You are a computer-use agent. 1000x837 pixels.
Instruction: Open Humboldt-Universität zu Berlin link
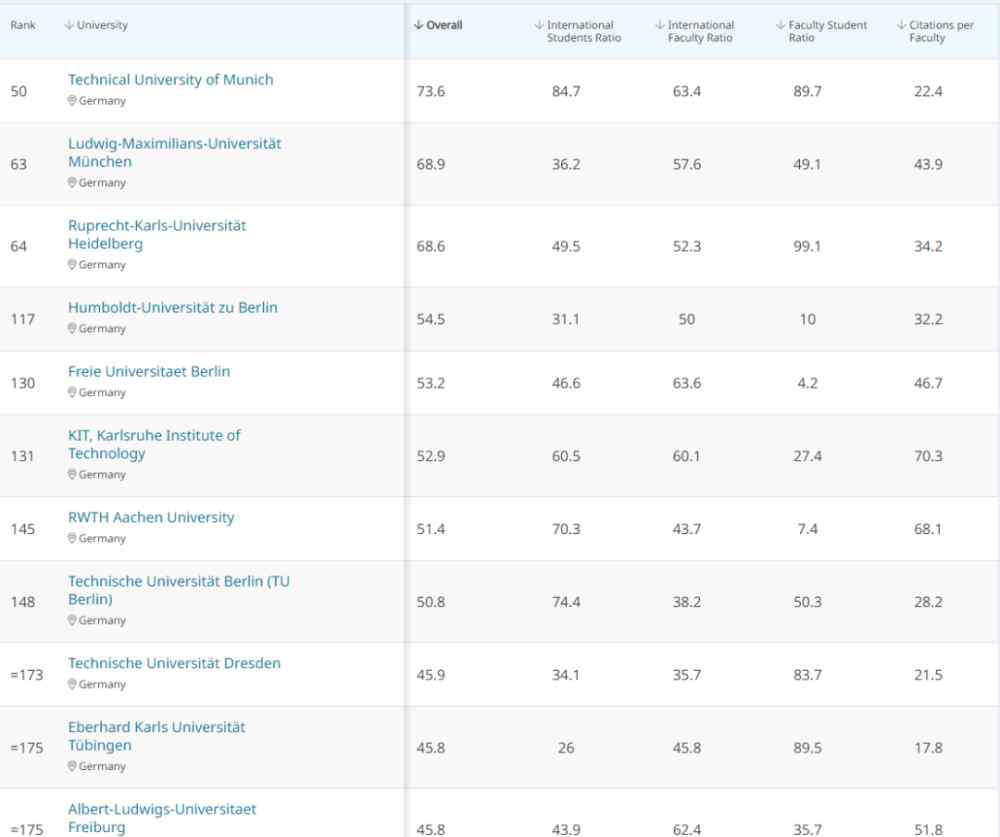[173, 307]
